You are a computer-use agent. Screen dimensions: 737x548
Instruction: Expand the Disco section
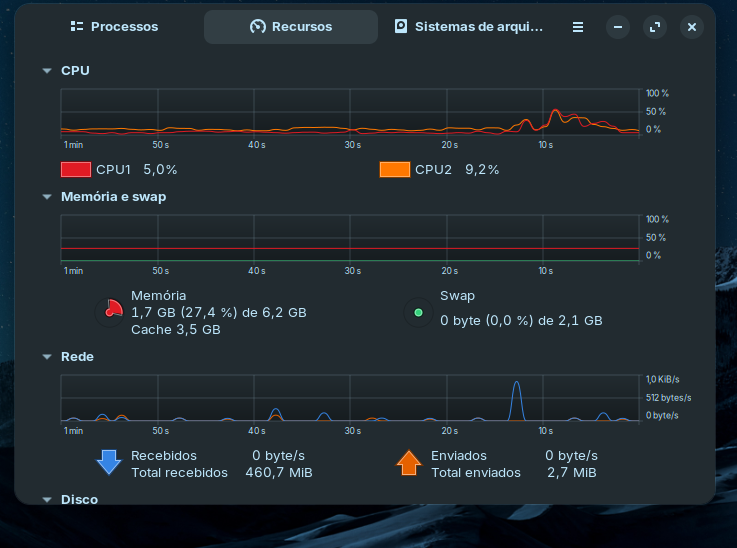[47, 499]
